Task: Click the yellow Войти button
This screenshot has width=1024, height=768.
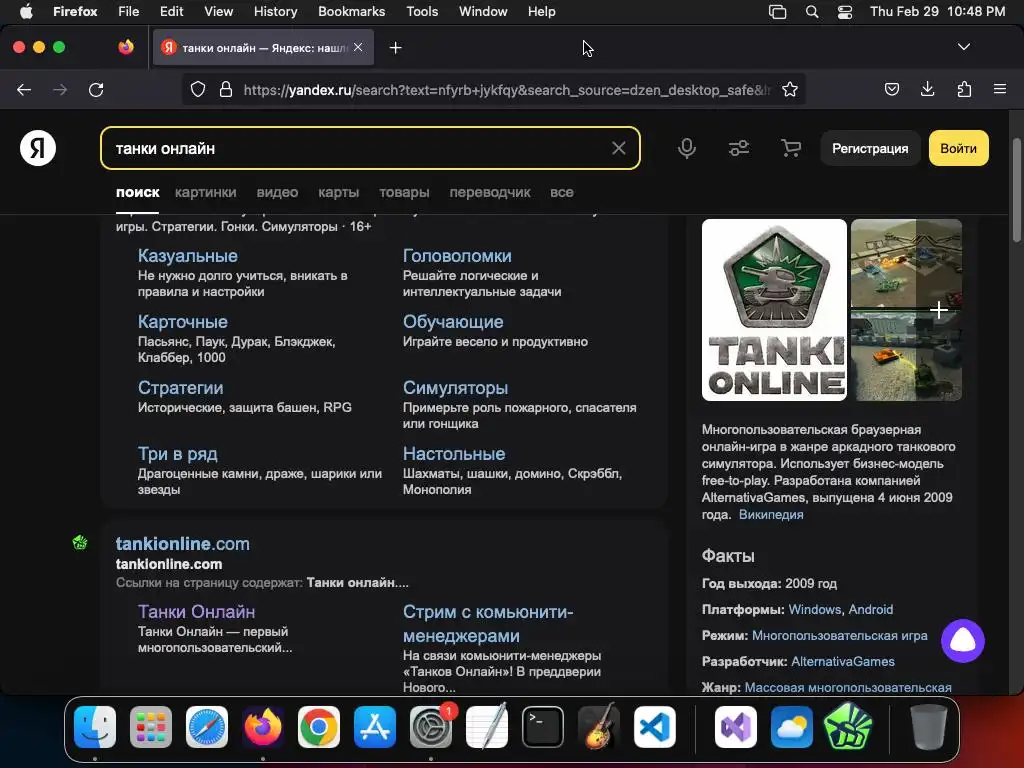Action: (958, 148)
